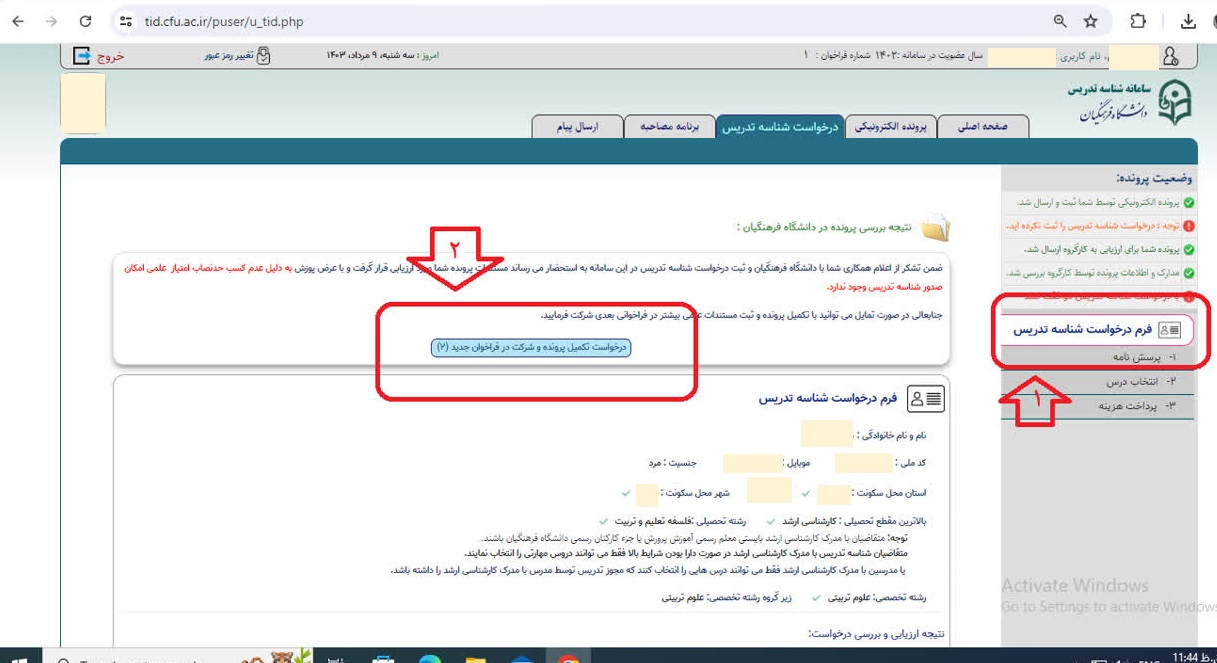This screenshot has width=1217, height=663.
Task: Go to the ارسال پیام tab
Action: [577, 127]
